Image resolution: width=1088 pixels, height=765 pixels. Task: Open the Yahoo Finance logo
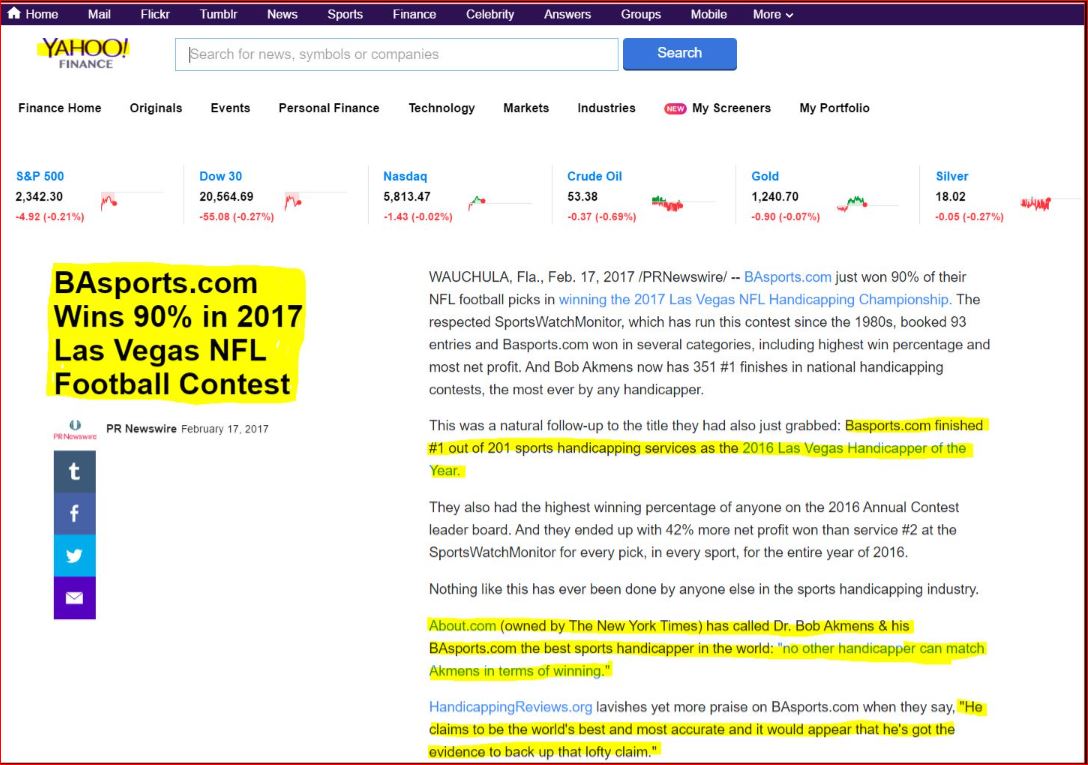(x=85, y=53)
